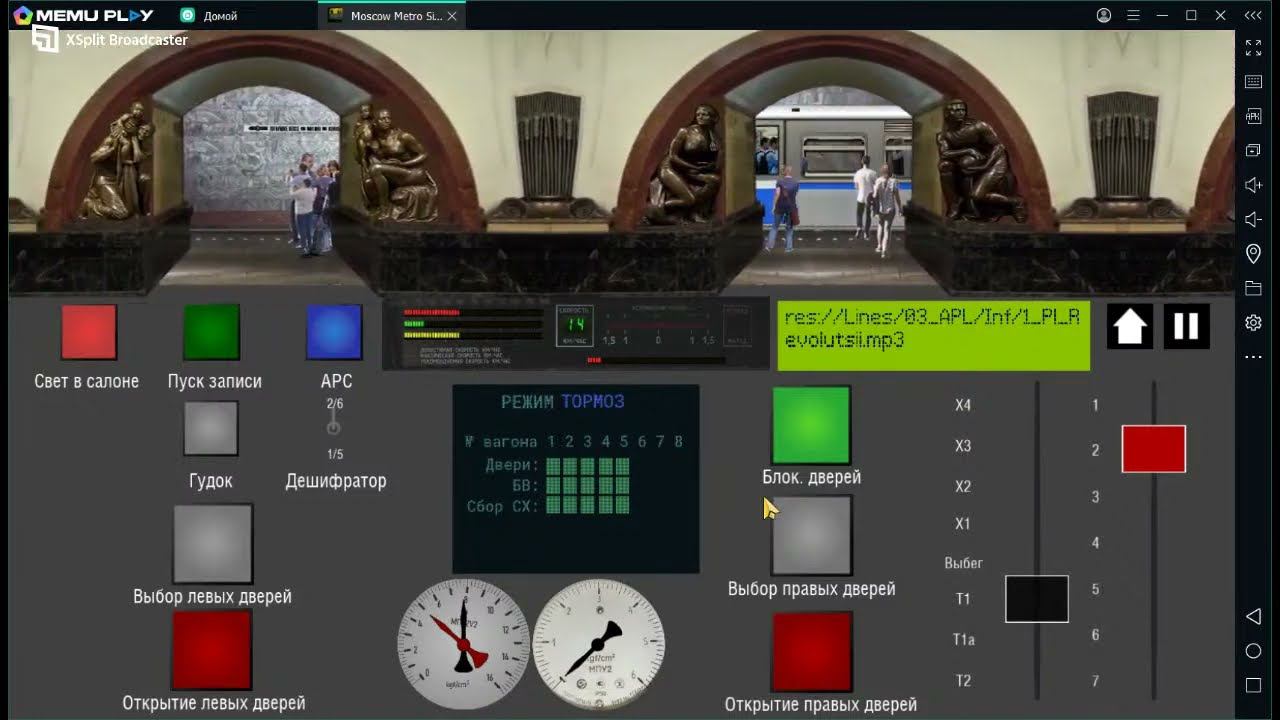Image resolution: width=1280 pixels, height=720 pixels.
Task: Open right doors with red Открытие правых дверей
Action: [x=811, y=652]
